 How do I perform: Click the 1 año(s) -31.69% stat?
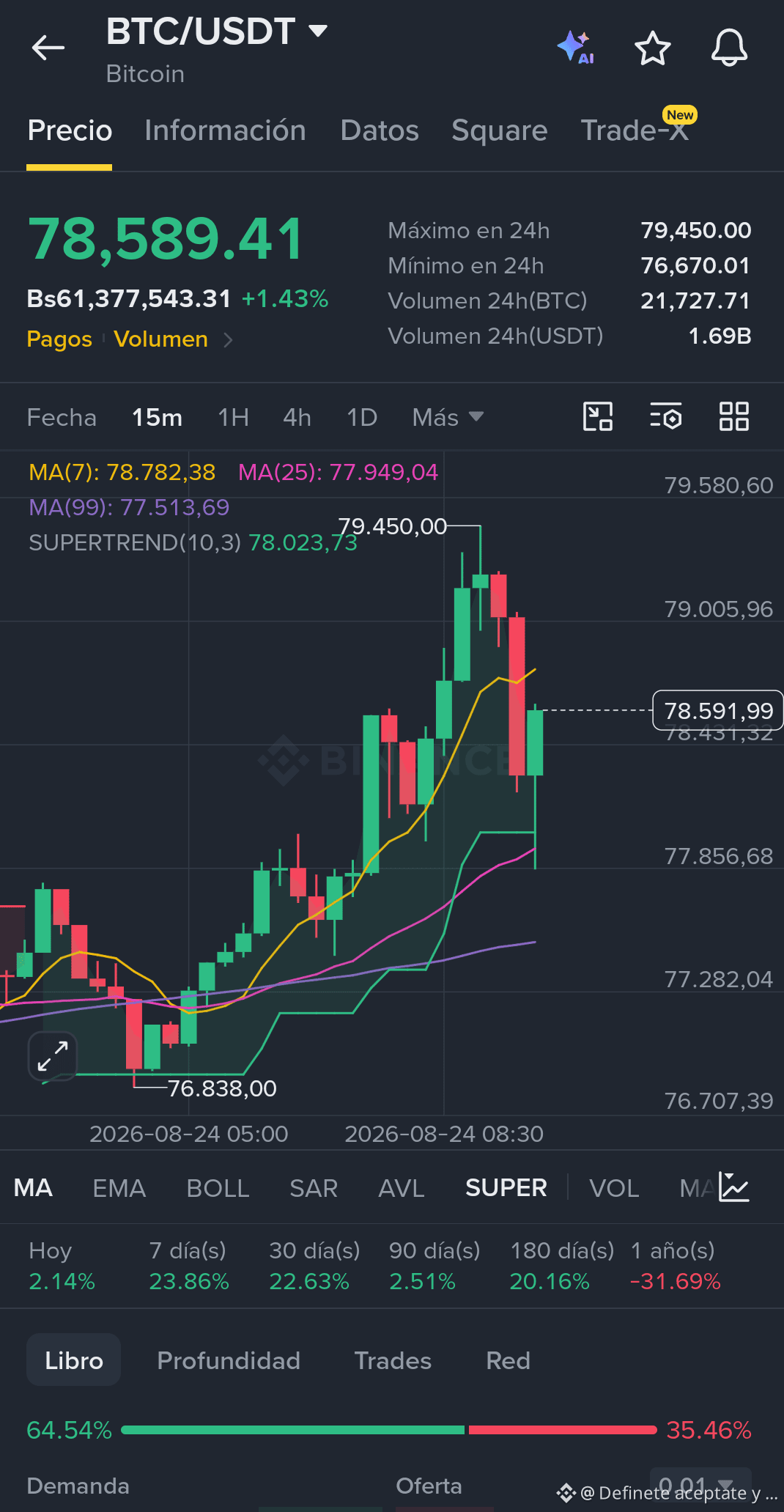[676, 1266]
